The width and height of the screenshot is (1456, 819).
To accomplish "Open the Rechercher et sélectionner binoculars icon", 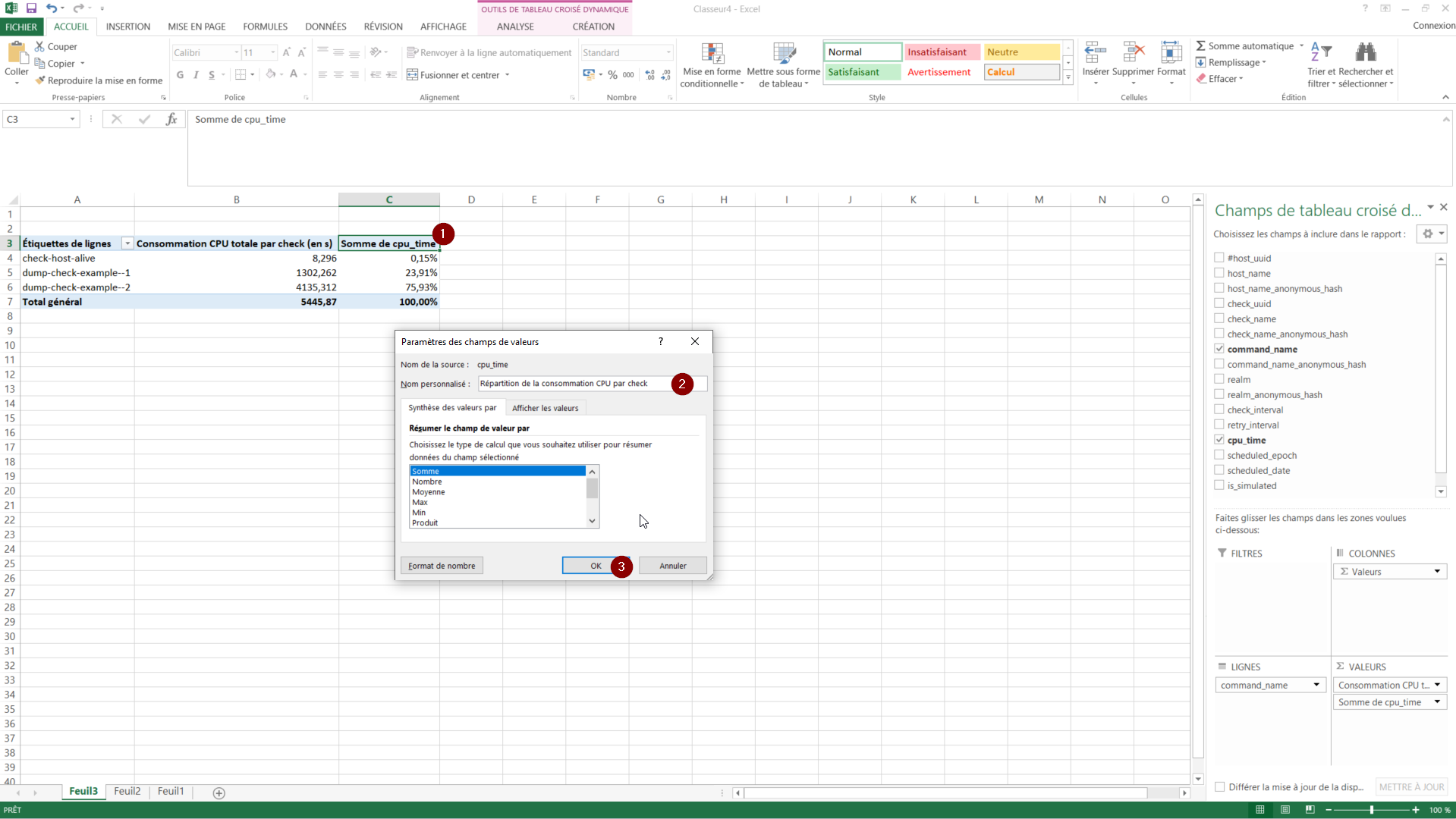I will [1365, 53].
